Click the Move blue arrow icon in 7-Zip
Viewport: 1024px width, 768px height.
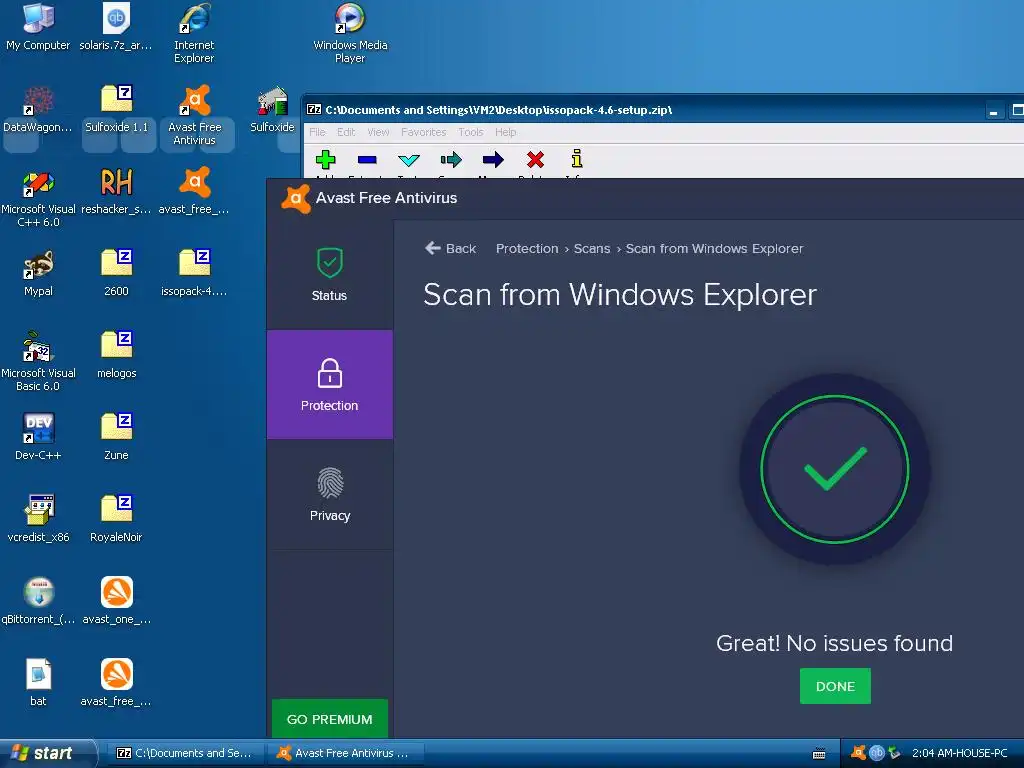point(493,159)
